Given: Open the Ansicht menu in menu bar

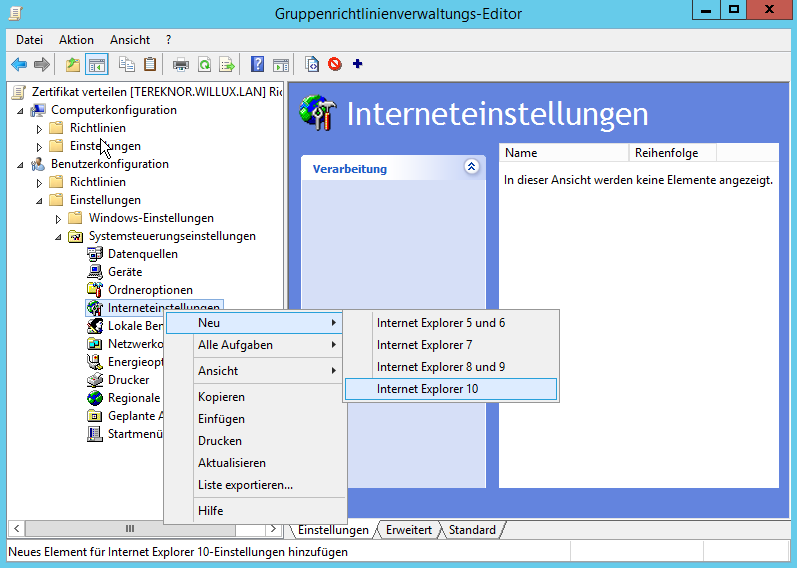Looking at the screenshot, I should click(130, 40).
